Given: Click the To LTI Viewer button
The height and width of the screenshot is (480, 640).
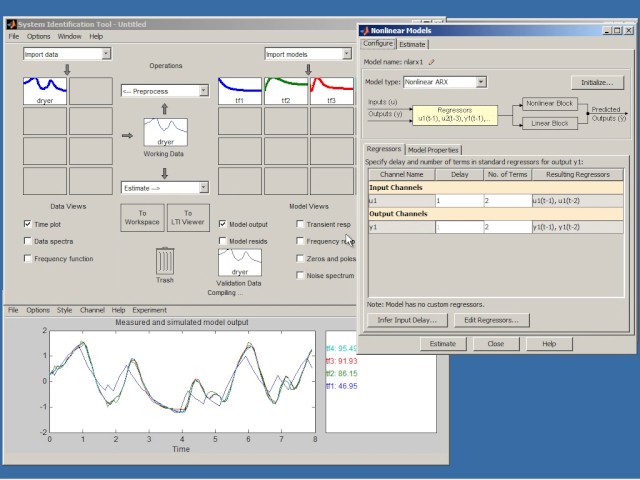Looking at the screenshot, I should [x=188, y=218].
